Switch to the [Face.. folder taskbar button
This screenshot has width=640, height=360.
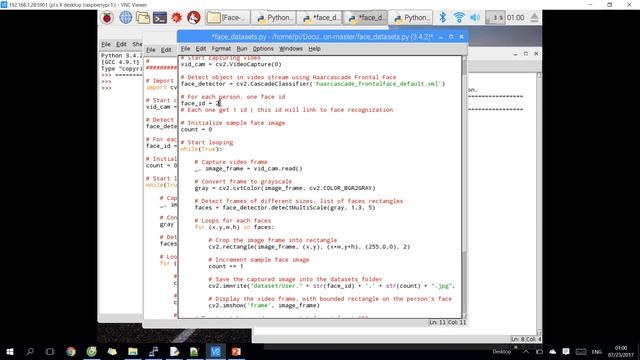[227, 18]
